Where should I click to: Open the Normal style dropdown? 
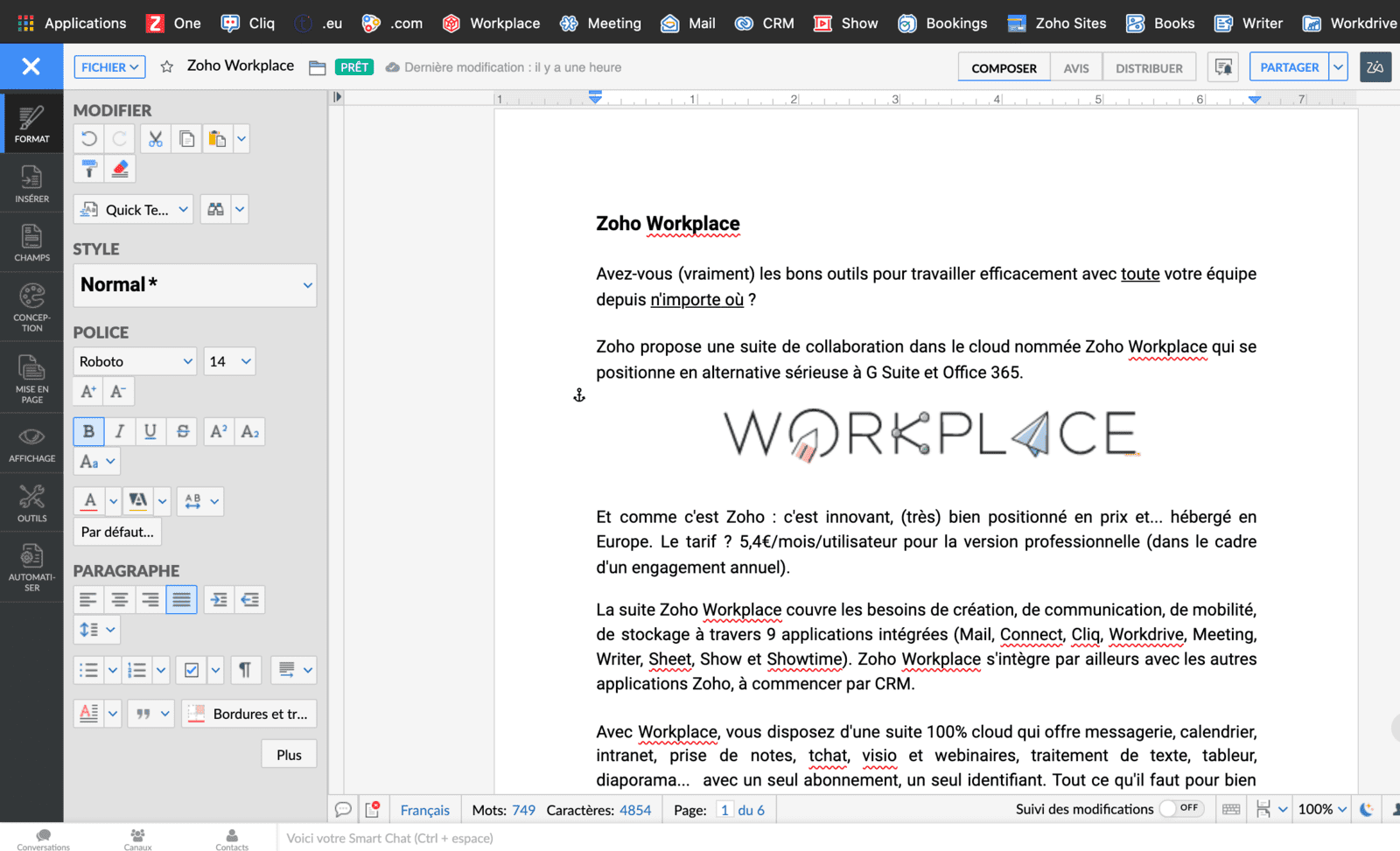click(195, 285)
